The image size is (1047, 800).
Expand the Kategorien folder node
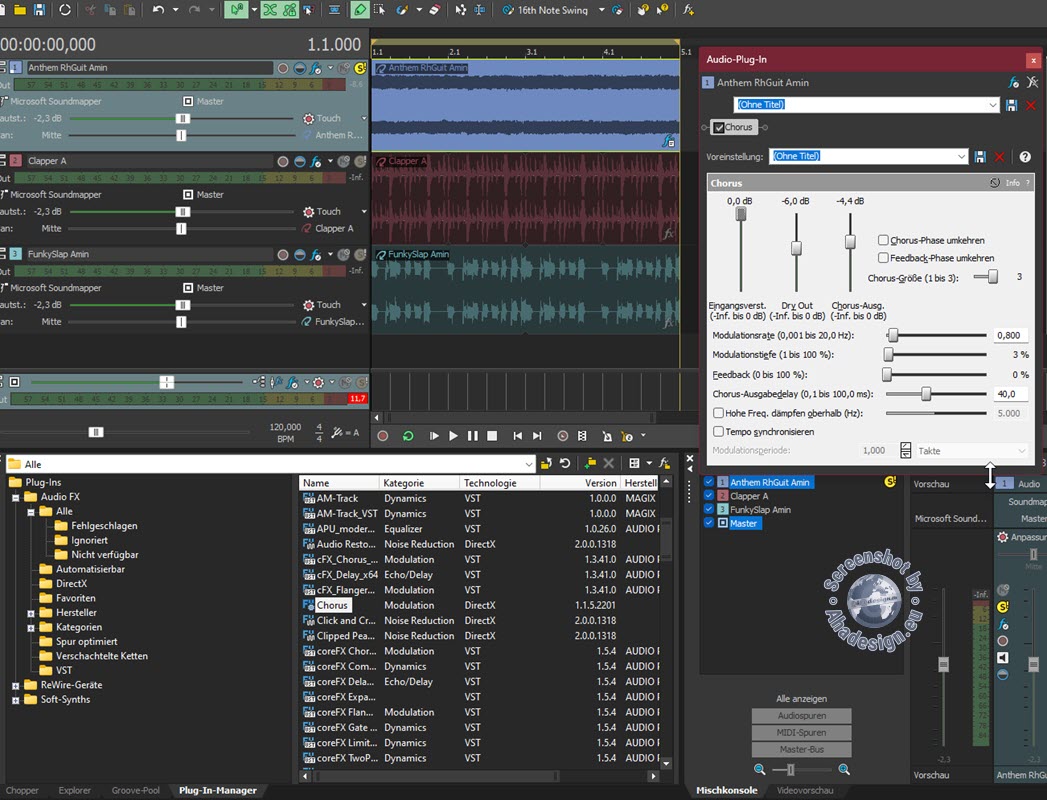click(31, 628)
